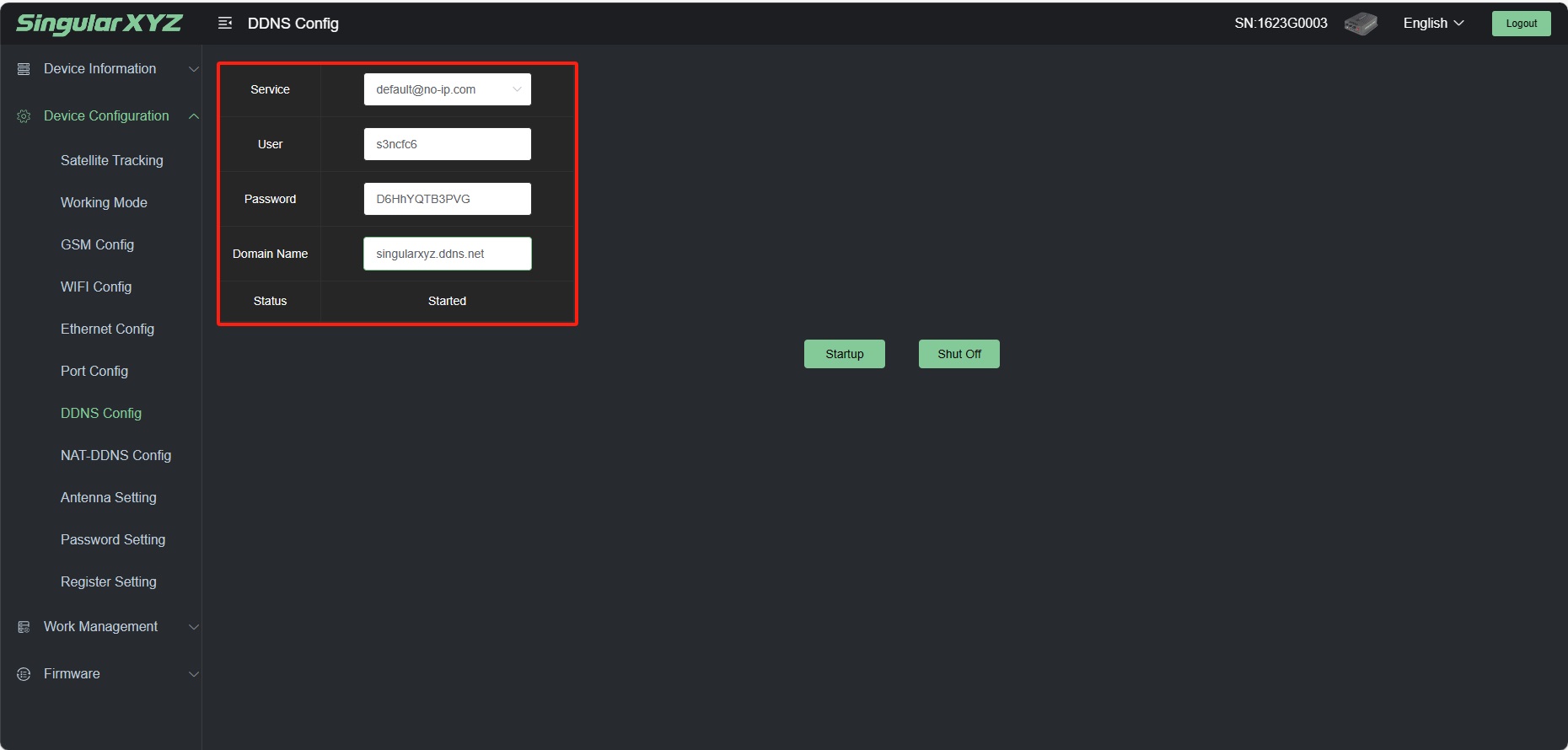The width and height of the screenshot is (1568, 750).
Task: Expand the Firmware section chevron
Action: 194,674
